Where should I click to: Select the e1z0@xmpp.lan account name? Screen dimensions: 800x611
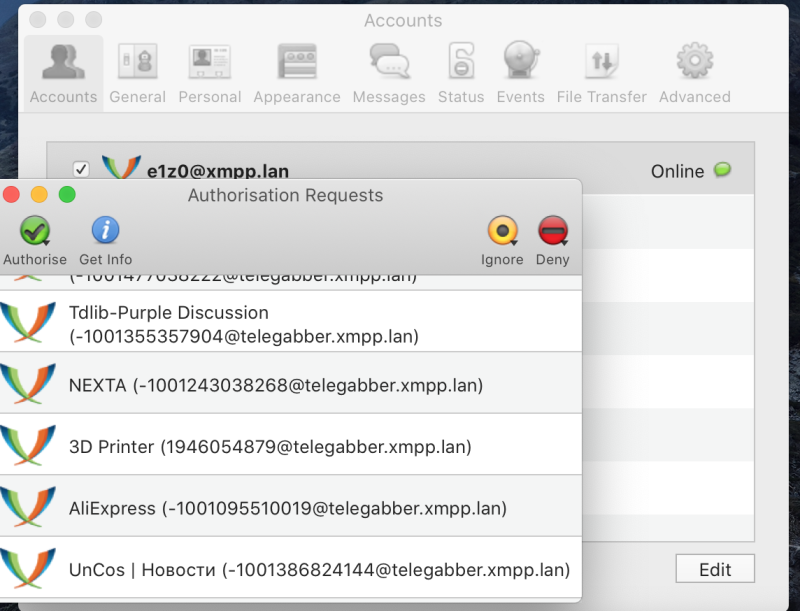[x=218, y=171]
